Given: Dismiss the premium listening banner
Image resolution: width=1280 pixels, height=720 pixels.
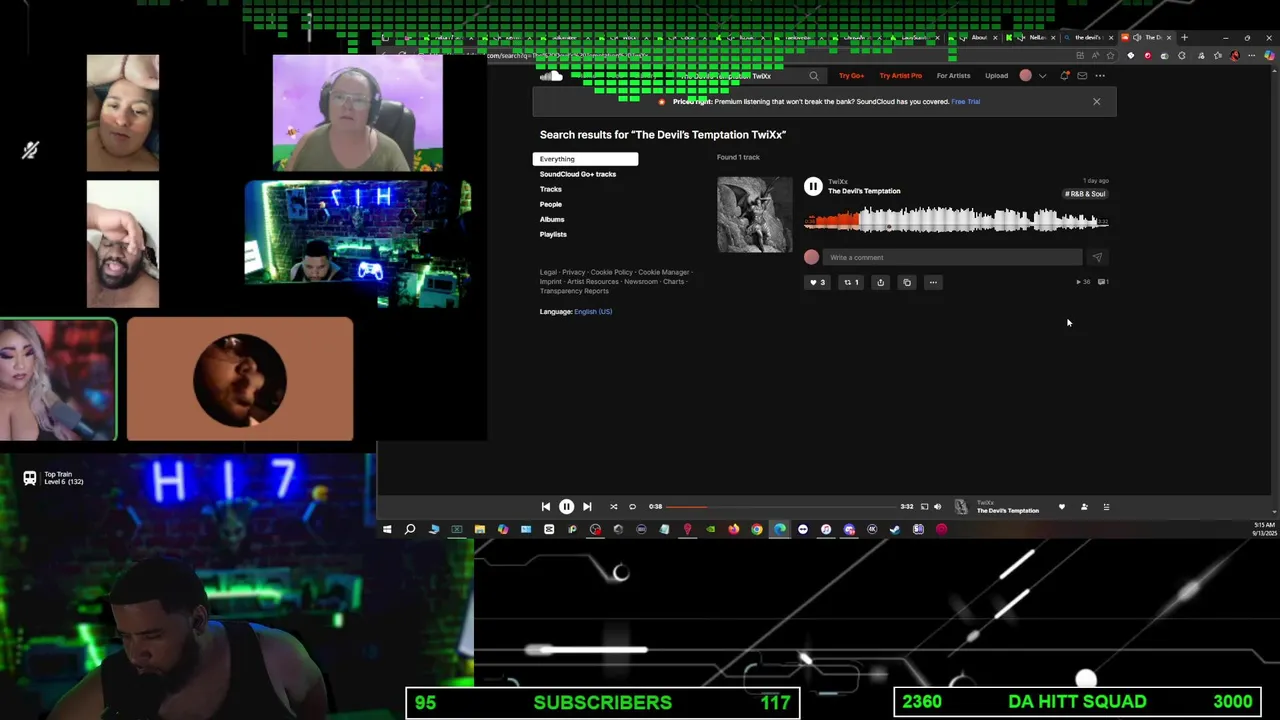Looking at the screenshot, I should point(1096,101).
